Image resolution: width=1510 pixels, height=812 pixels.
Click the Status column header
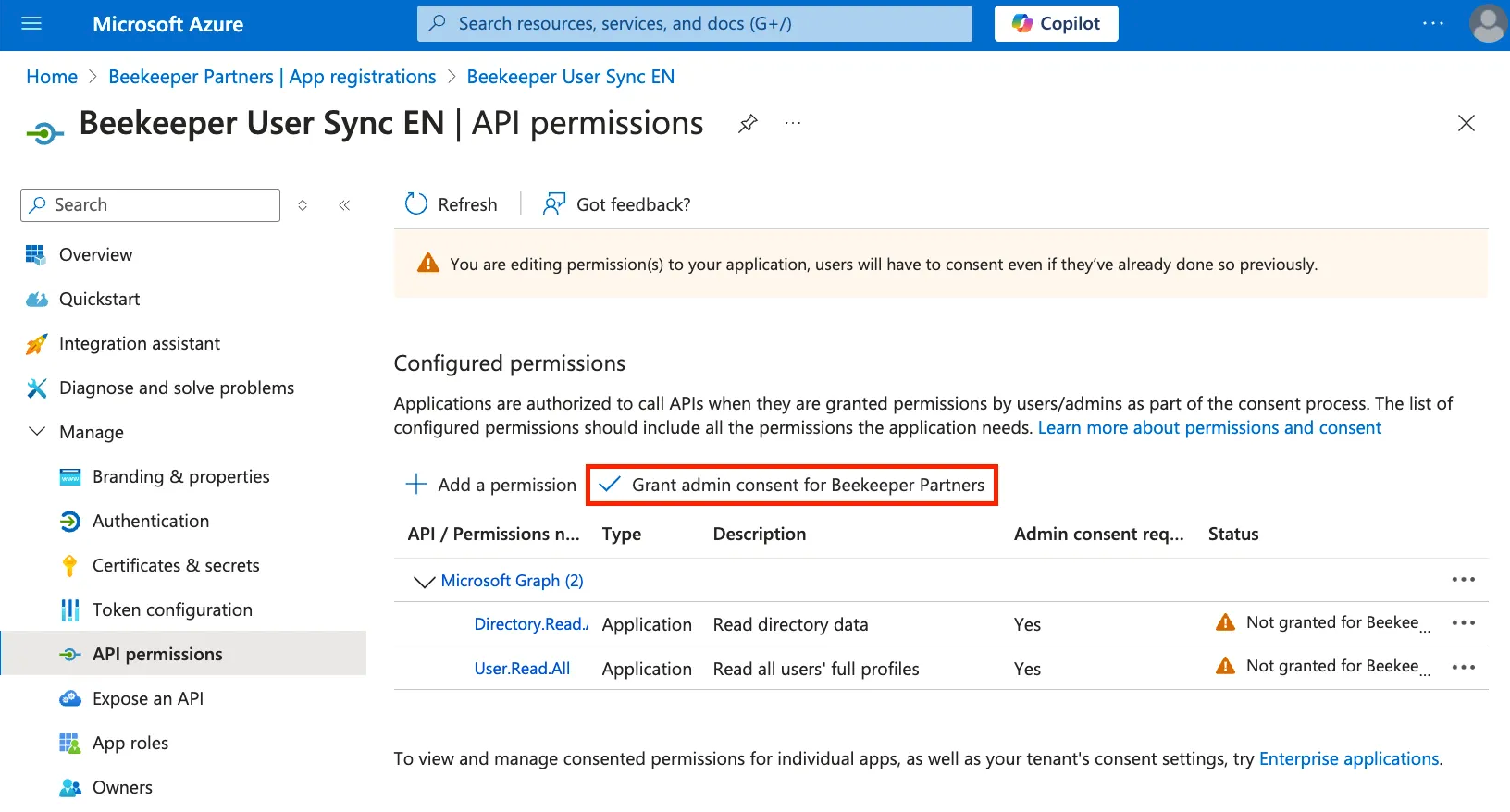click(1233, 534)
